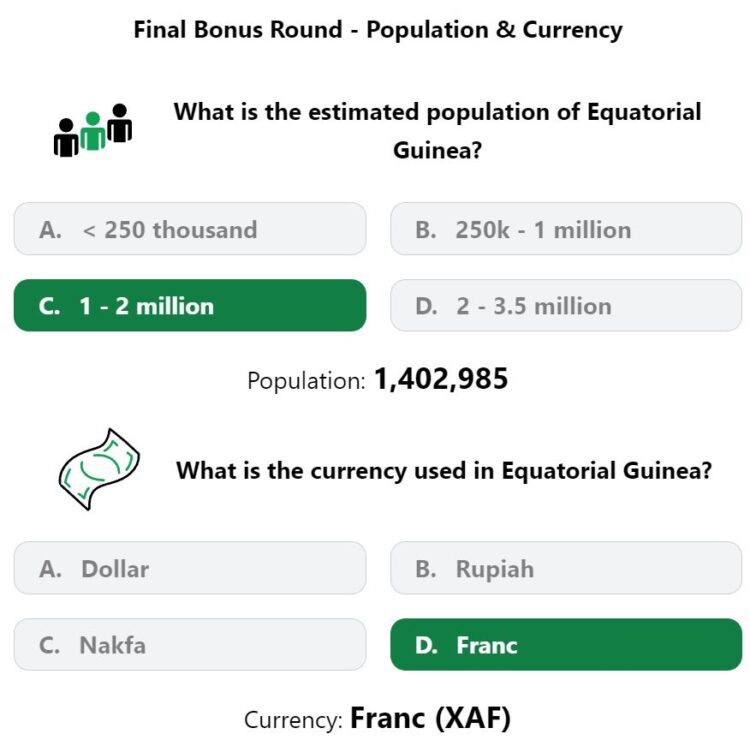The height and width of the screenshot is (740, 750).
Task: Choose the highlighted C. 1 - 2 million option
Action: (190, 305)
